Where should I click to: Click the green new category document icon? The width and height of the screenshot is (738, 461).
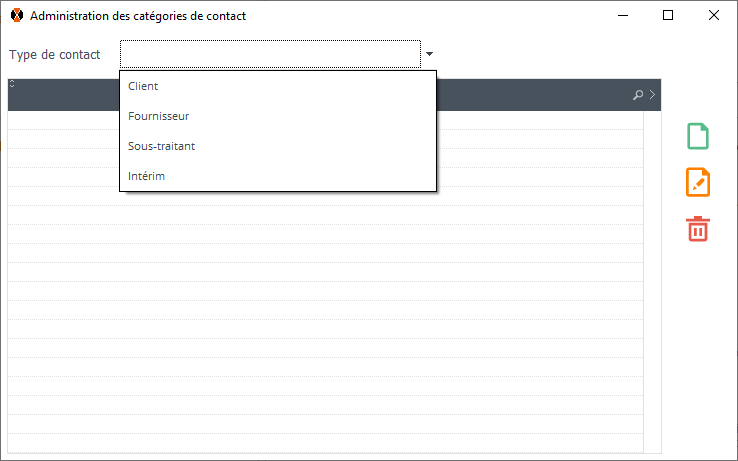698,136
